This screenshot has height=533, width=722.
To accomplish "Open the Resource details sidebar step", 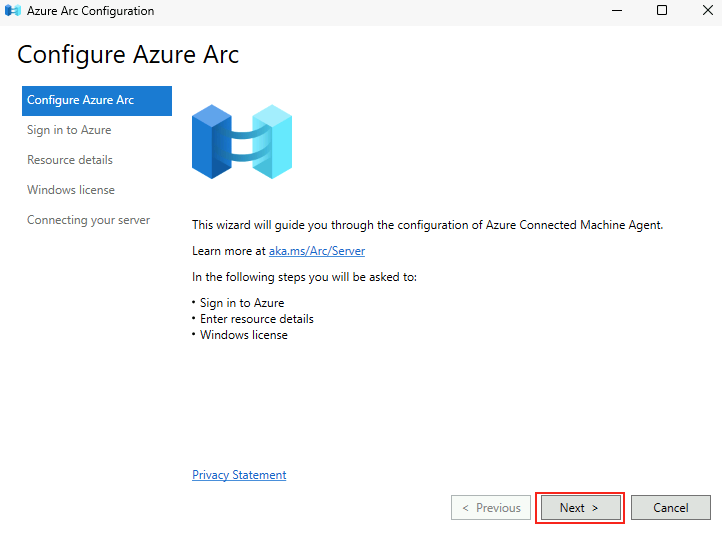I will (70, 160).
